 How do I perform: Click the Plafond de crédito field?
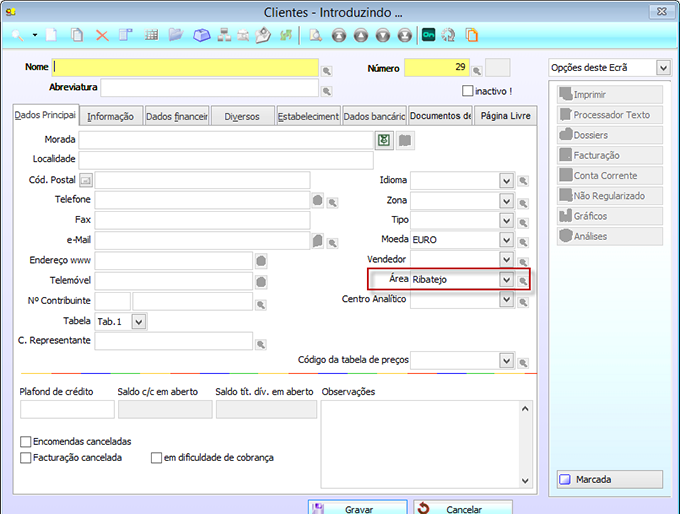67,409
